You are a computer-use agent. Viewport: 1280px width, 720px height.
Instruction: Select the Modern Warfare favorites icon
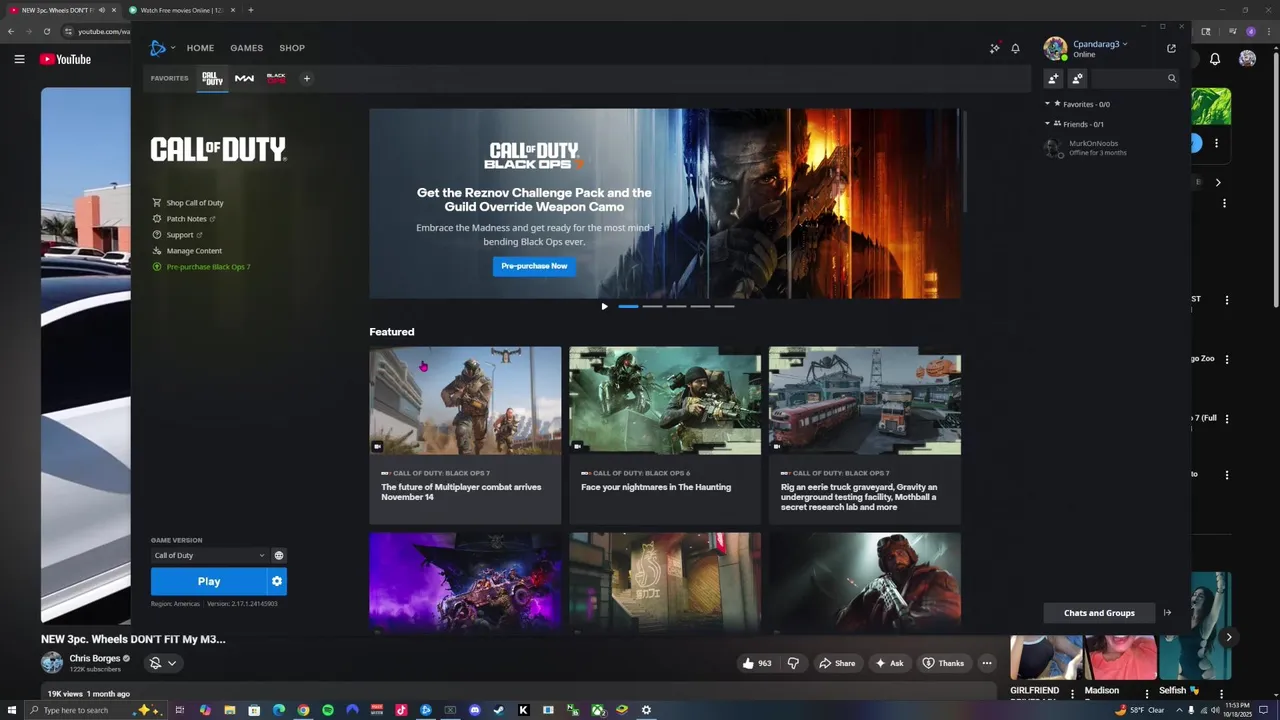tap(244, 78)
